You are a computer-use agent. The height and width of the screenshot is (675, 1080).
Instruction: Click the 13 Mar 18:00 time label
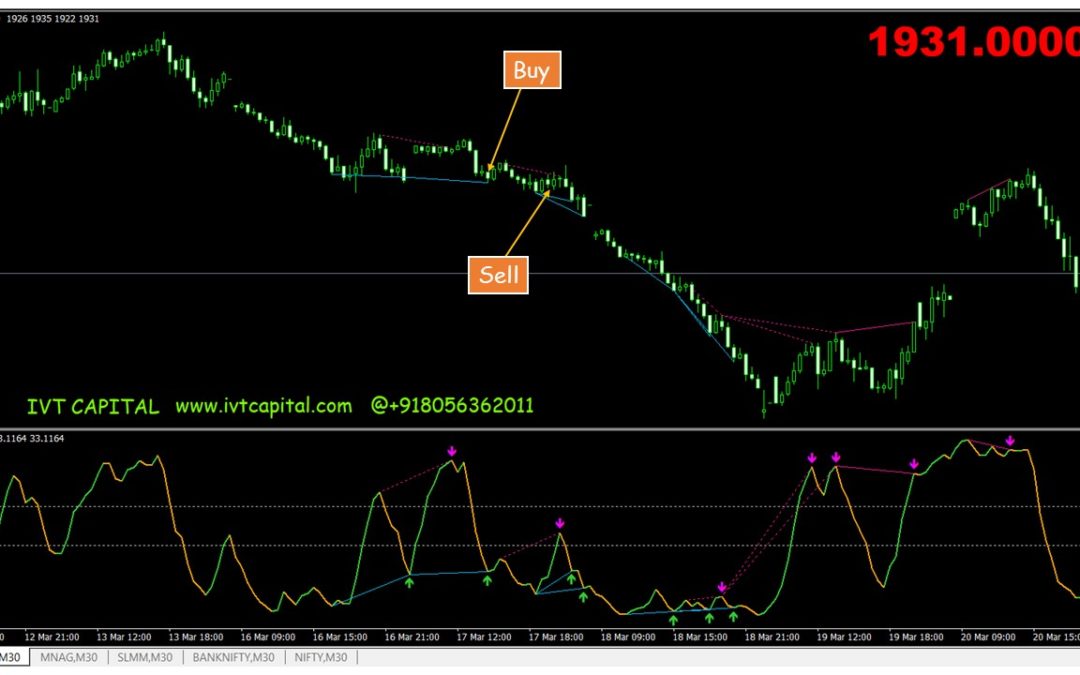pyautogui.click(x=196, y=637)
